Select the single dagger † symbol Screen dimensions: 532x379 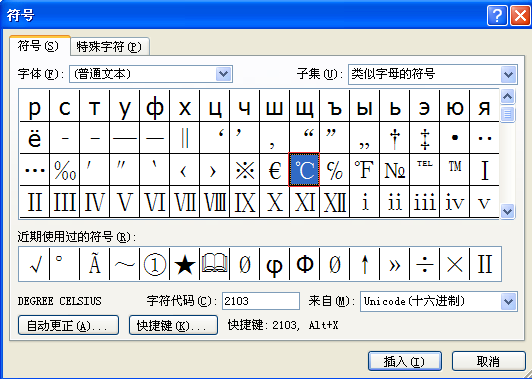pyautogui.click(x=394, y=138)
